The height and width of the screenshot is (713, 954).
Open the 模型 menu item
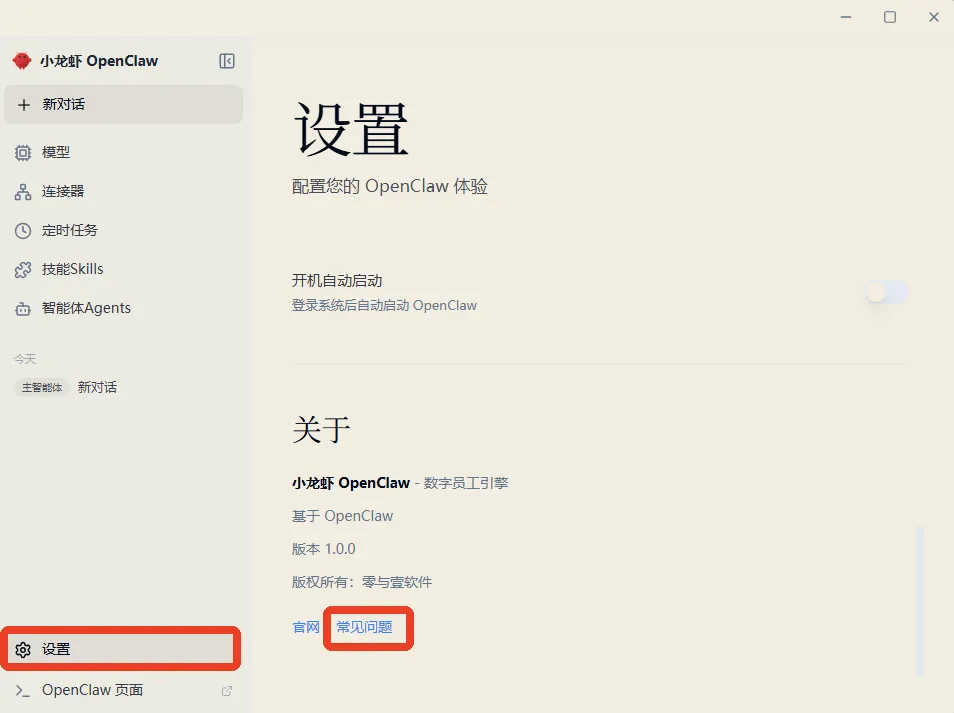[x=124, y=152]
